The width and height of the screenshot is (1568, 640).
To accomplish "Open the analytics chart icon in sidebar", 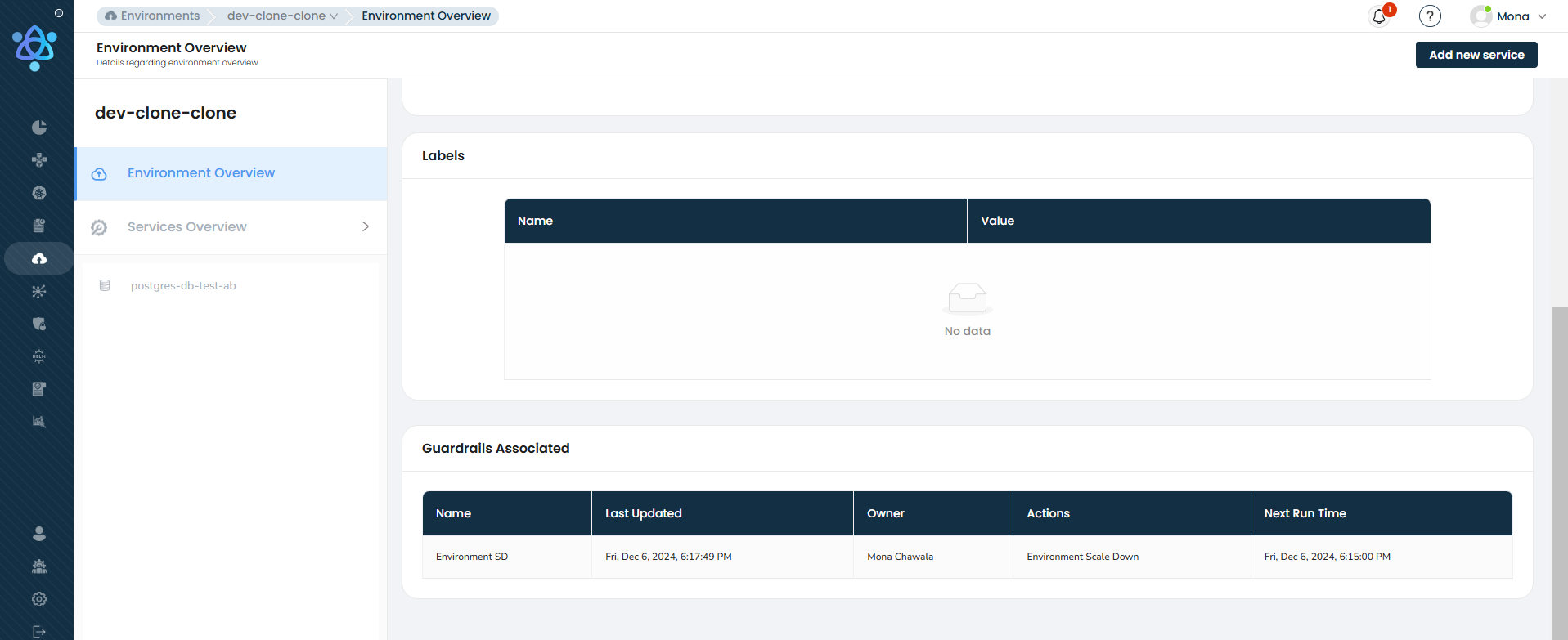I will tap(38, 422).
